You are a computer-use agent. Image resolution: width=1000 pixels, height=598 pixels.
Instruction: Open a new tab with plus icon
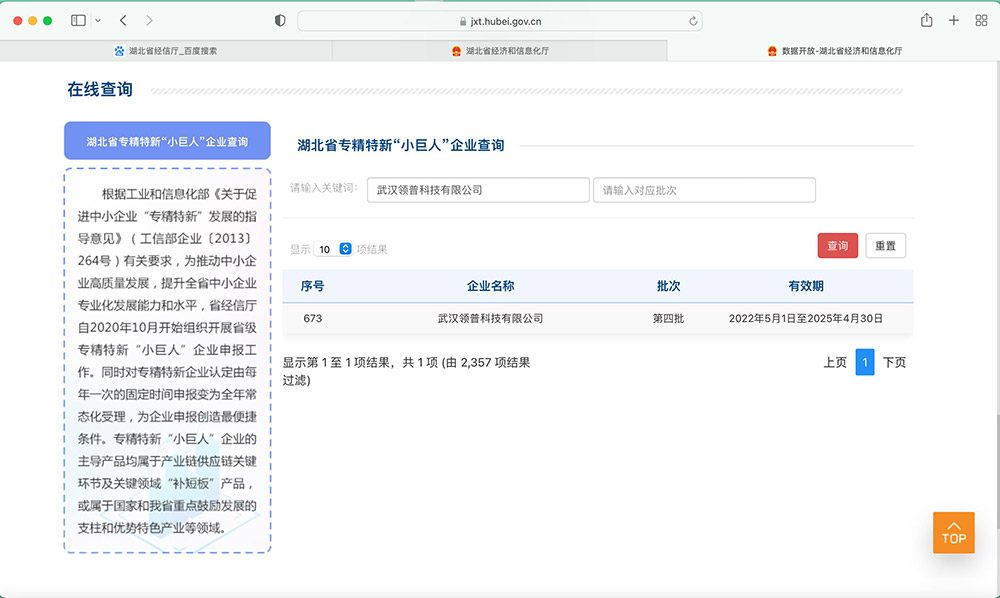coord(954,20)
